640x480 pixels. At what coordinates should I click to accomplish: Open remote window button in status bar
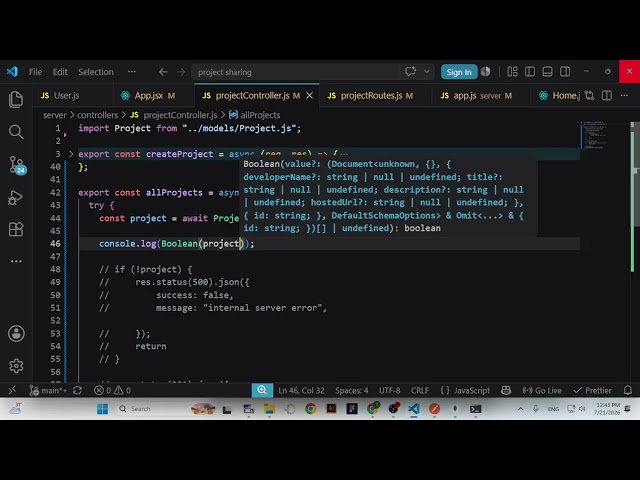tap(12, 390)
